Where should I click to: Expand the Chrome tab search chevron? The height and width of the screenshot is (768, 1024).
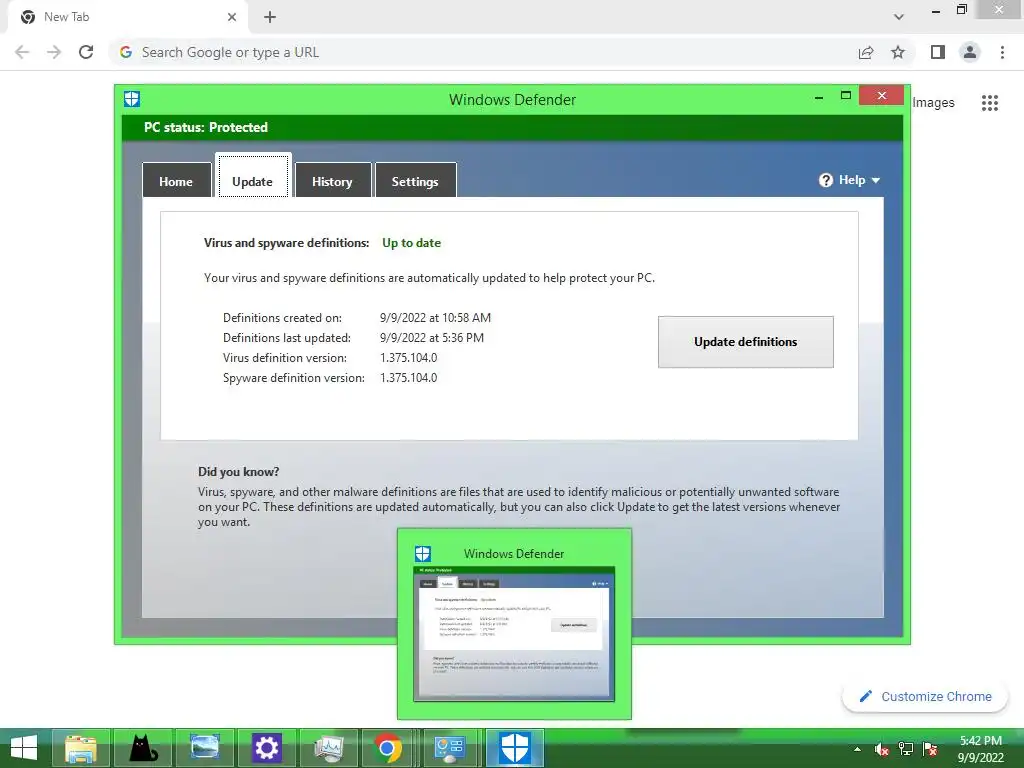point(899,17)
